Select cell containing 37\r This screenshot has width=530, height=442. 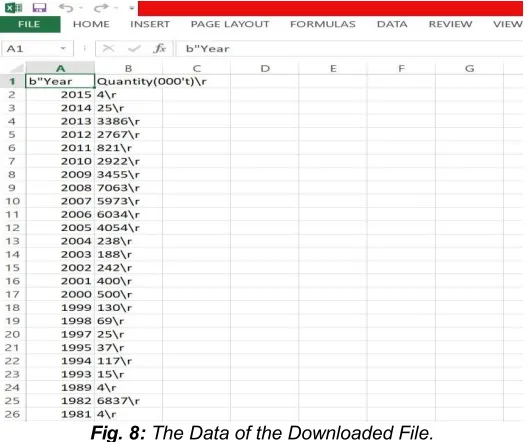pos(128,348)
